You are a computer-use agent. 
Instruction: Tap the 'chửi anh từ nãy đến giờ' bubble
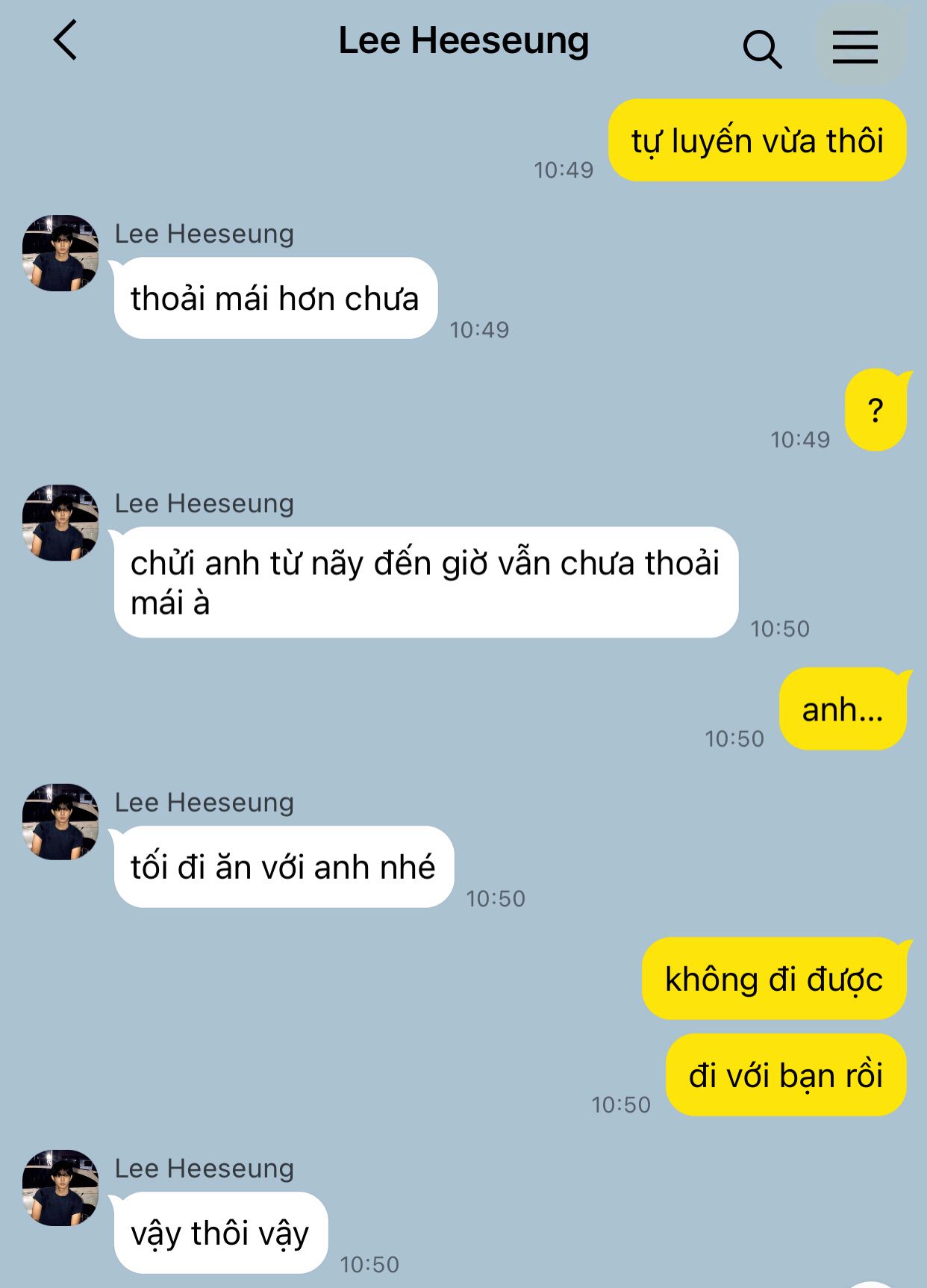(426, 582)
